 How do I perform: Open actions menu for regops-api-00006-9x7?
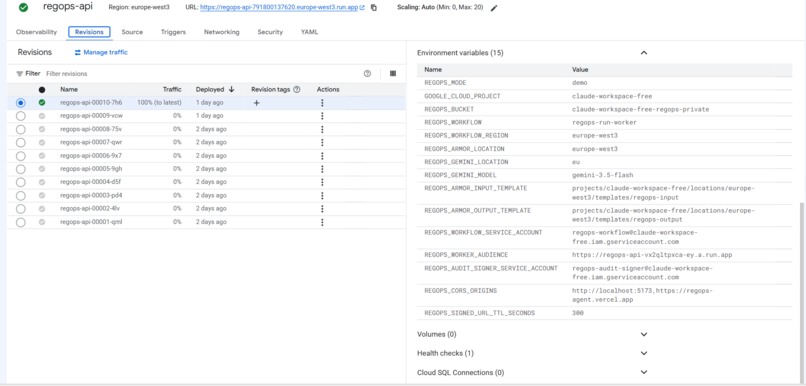(x=322, y=156)
